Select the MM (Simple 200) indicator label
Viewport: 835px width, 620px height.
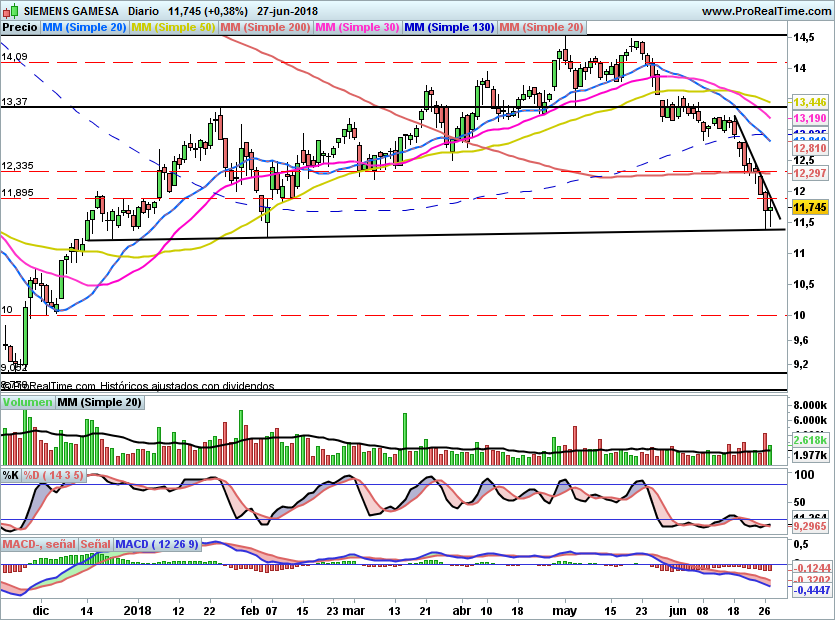point(264,29)
